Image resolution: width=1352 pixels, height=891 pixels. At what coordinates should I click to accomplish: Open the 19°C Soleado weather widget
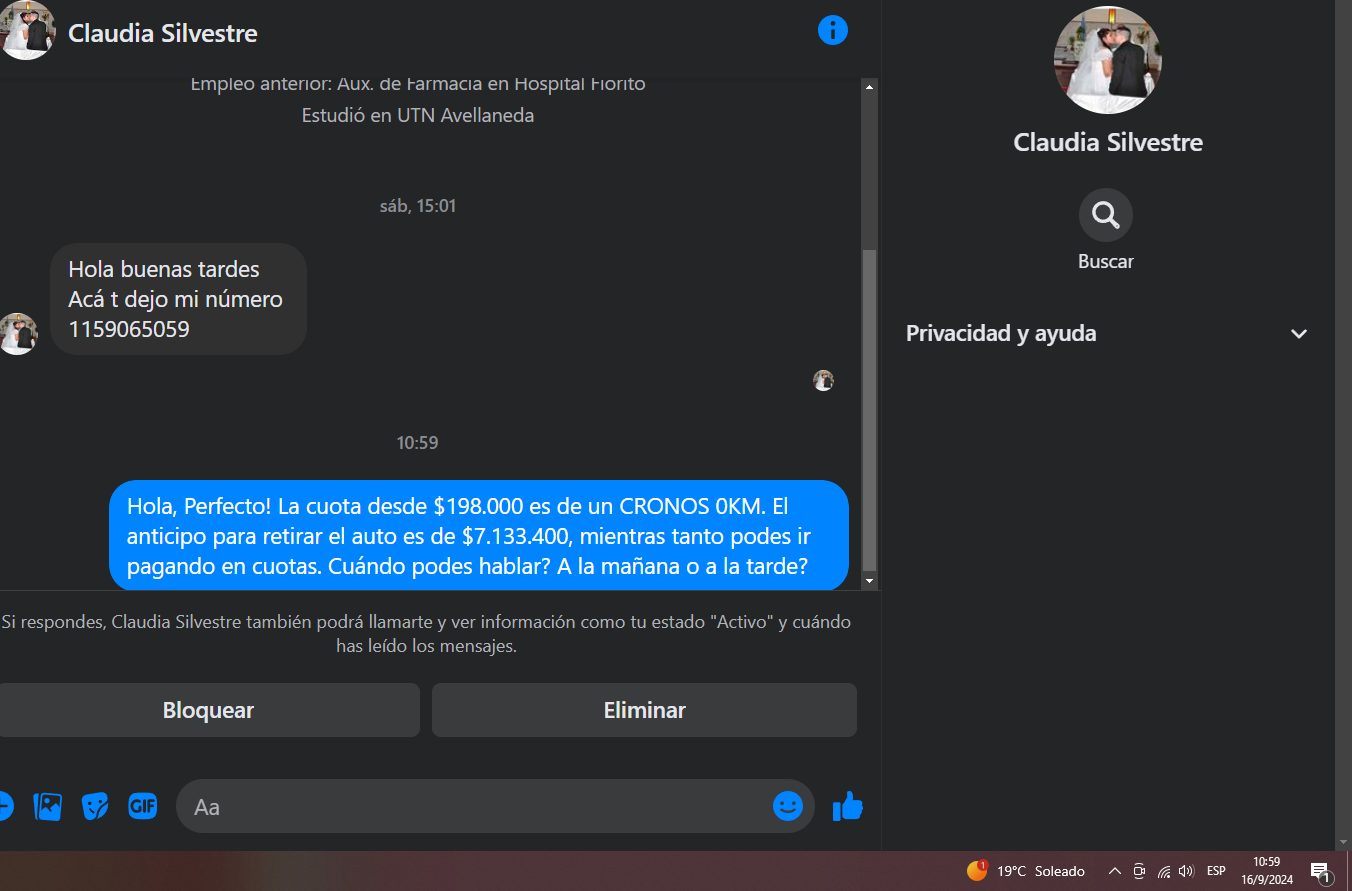point(1026,871)
